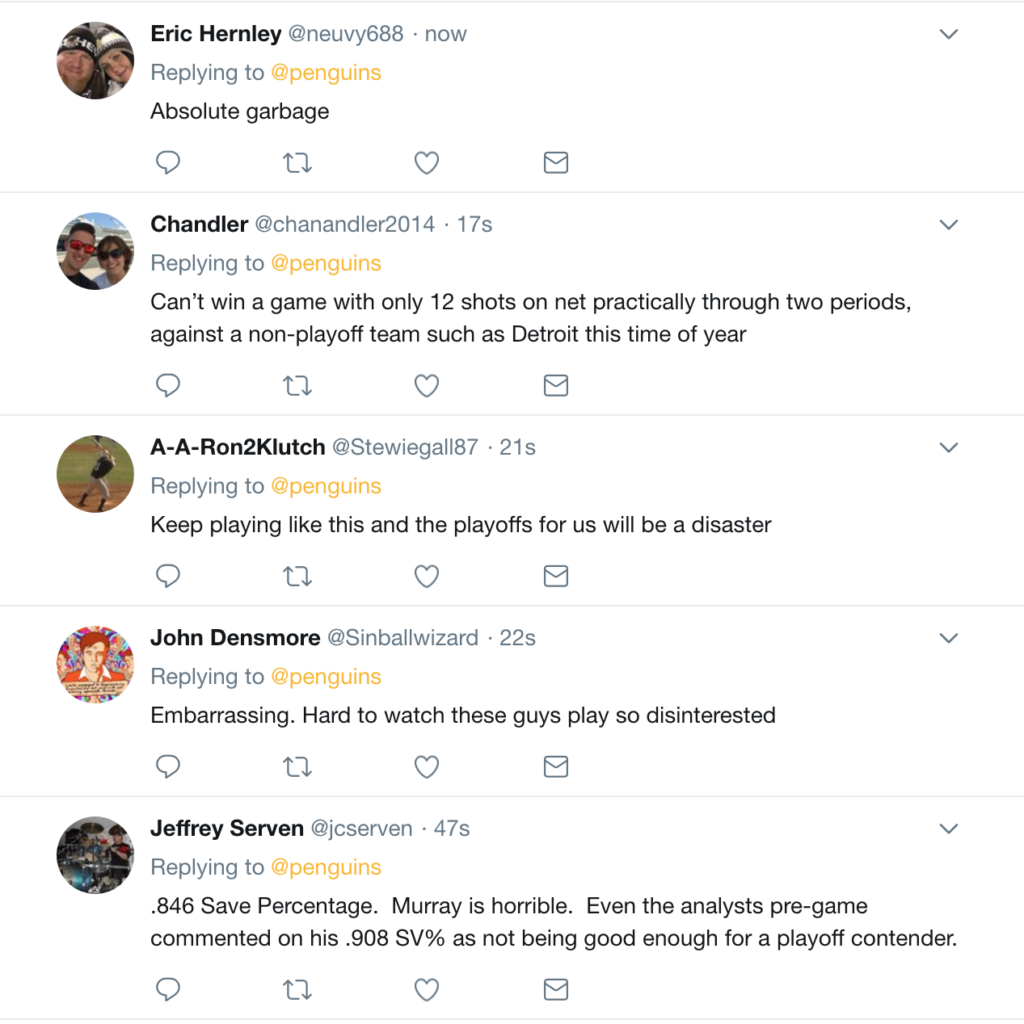This screenshot has width=1024, height=1024.
Task: Like John Densmore's disinterested tweet
Action: (x=427, y=767)
